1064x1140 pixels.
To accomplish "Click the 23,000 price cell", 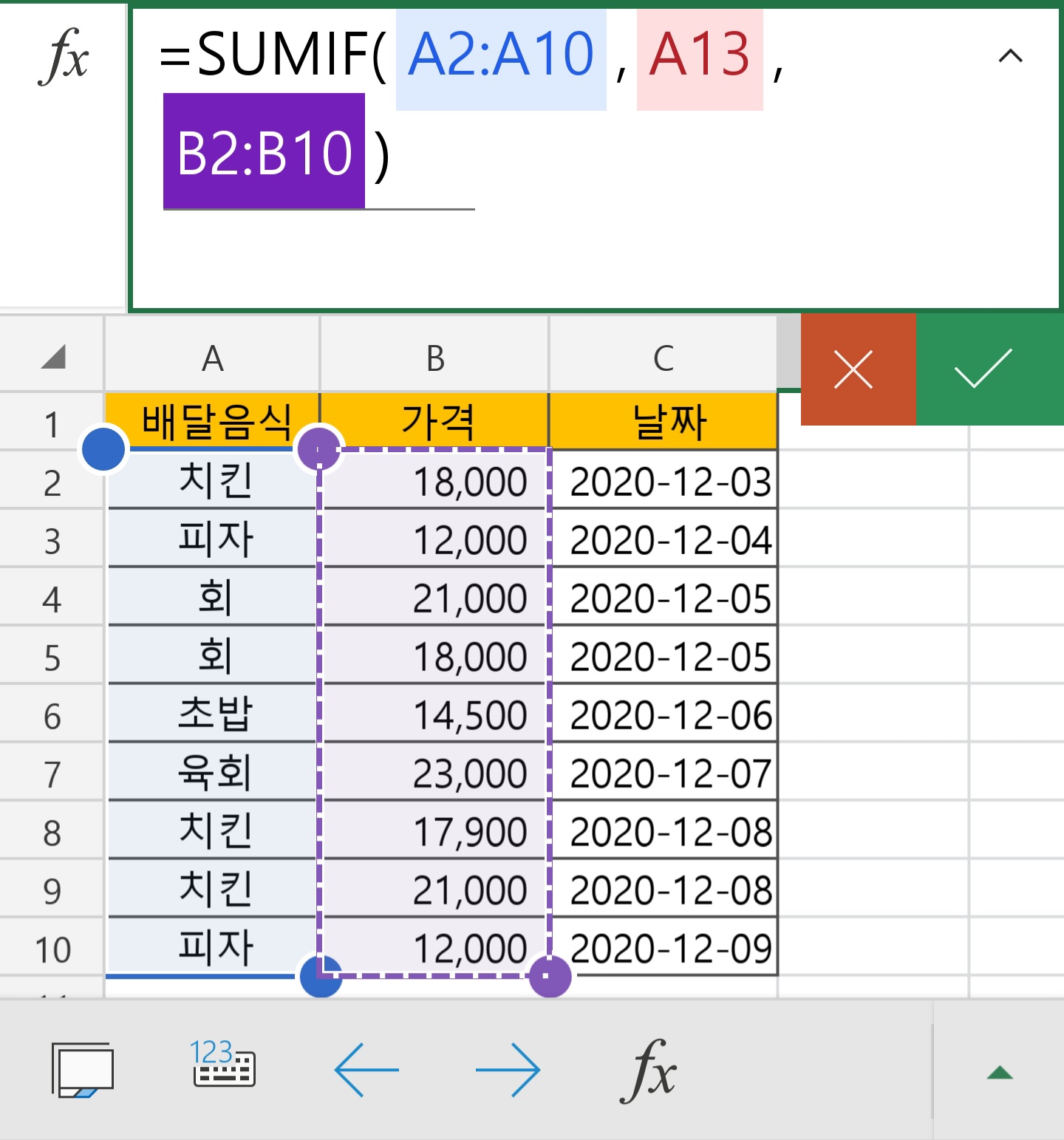I will tap(435, 772).
